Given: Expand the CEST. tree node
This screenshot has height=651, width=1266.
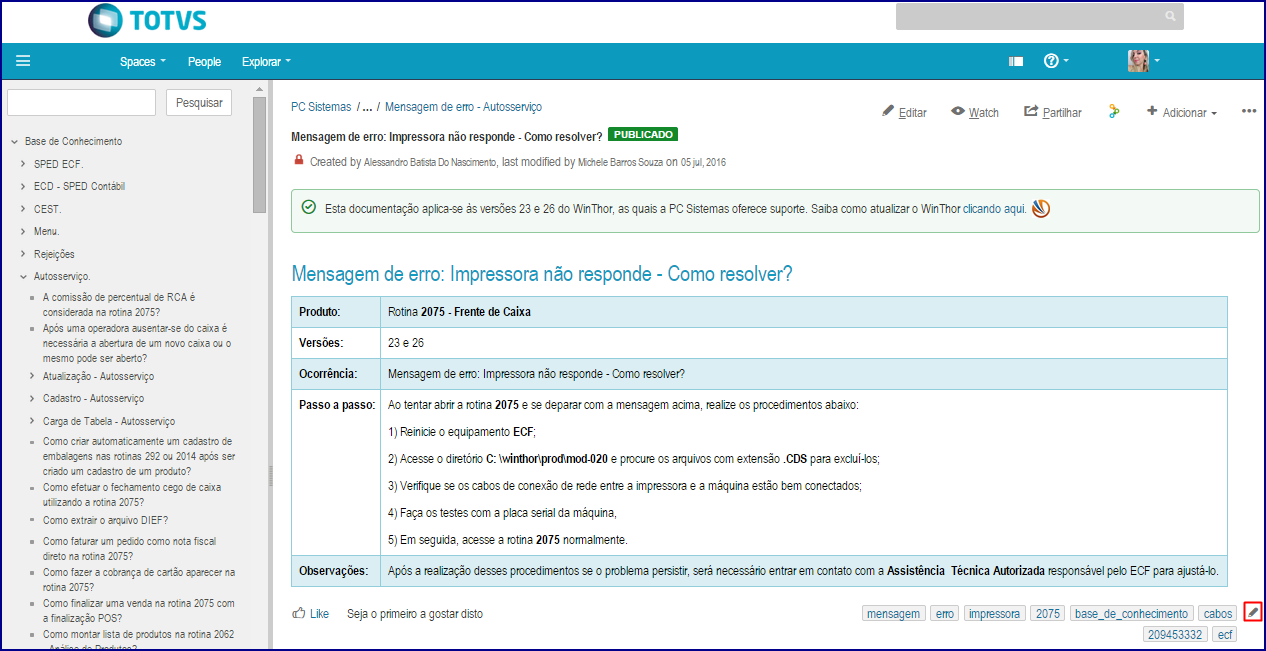Looking at the screenshot, I should (x=23, y=209).
